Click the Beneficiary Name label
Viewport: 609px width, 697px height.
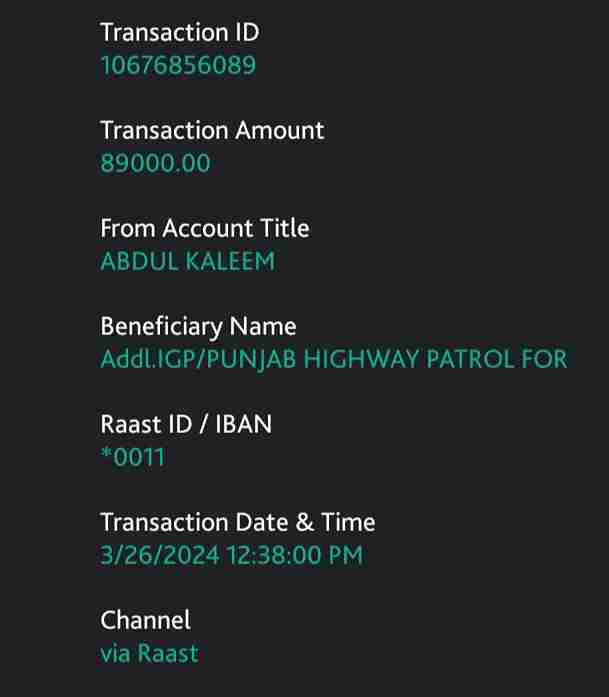click(x=198, y=326)
